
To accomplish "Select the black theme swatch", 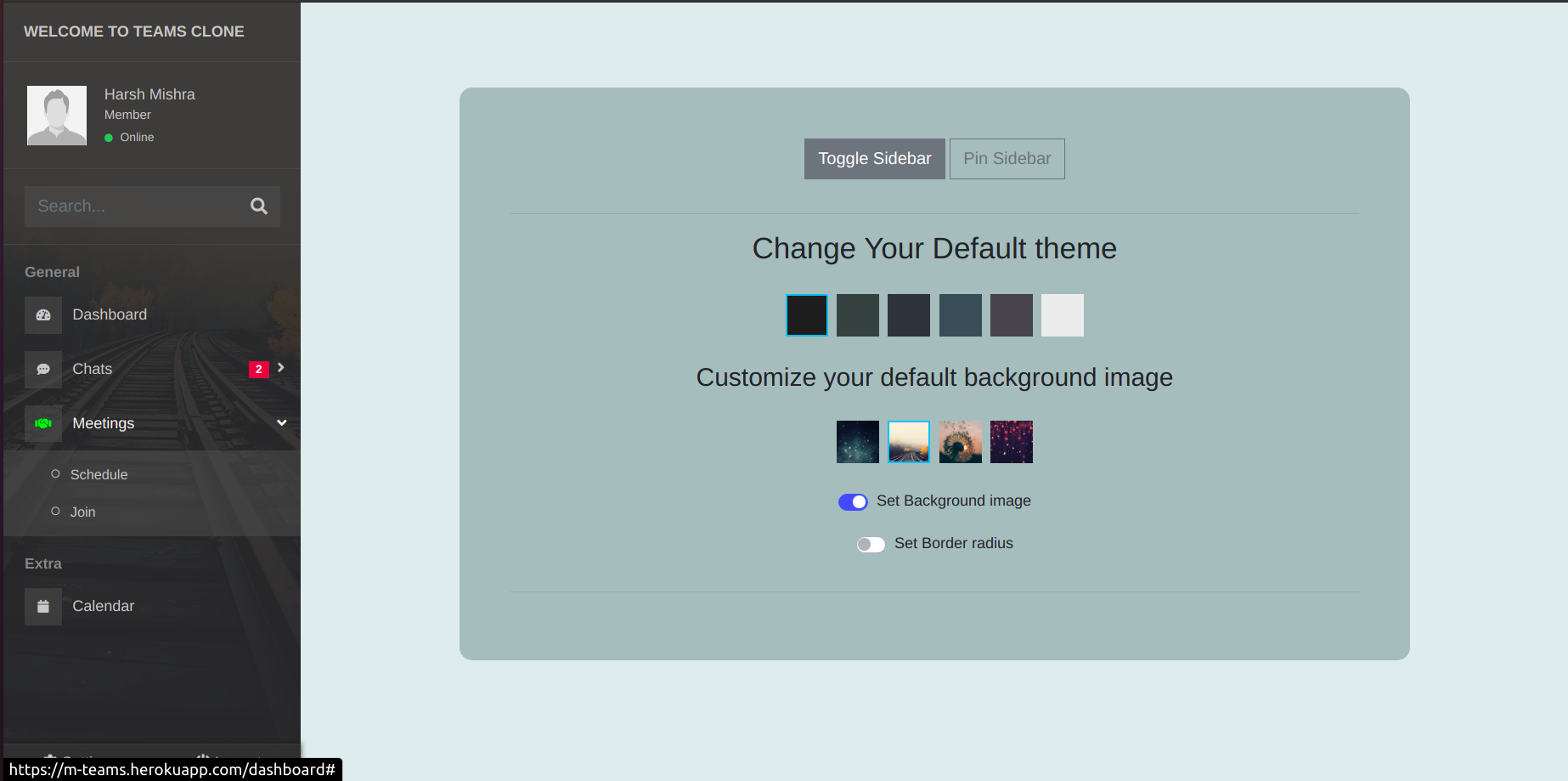I will [x=807, y=315].
